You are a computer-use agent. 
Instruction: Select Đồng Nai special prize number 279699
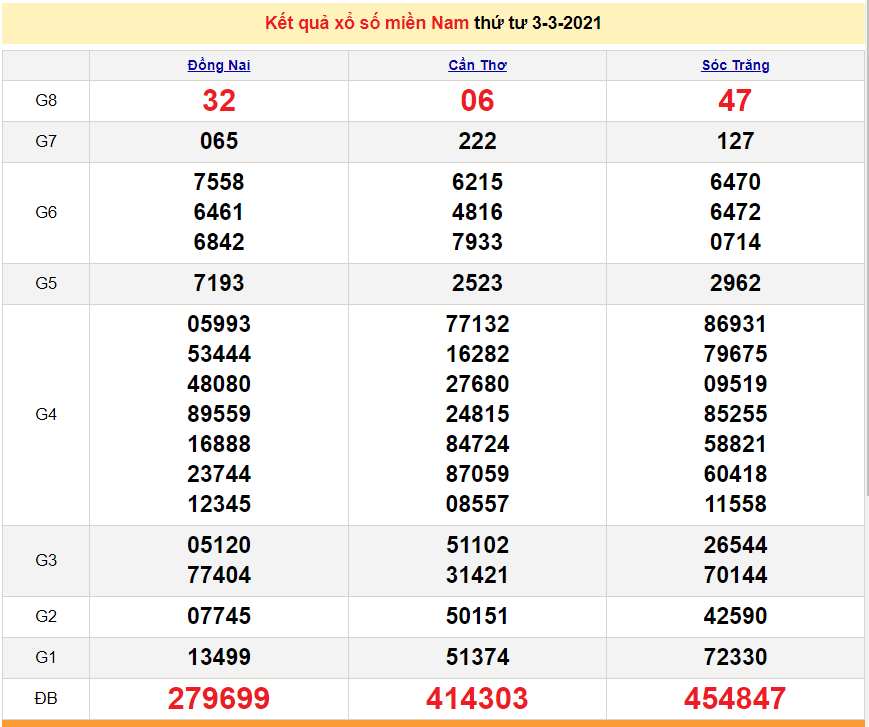pos(219,698)
